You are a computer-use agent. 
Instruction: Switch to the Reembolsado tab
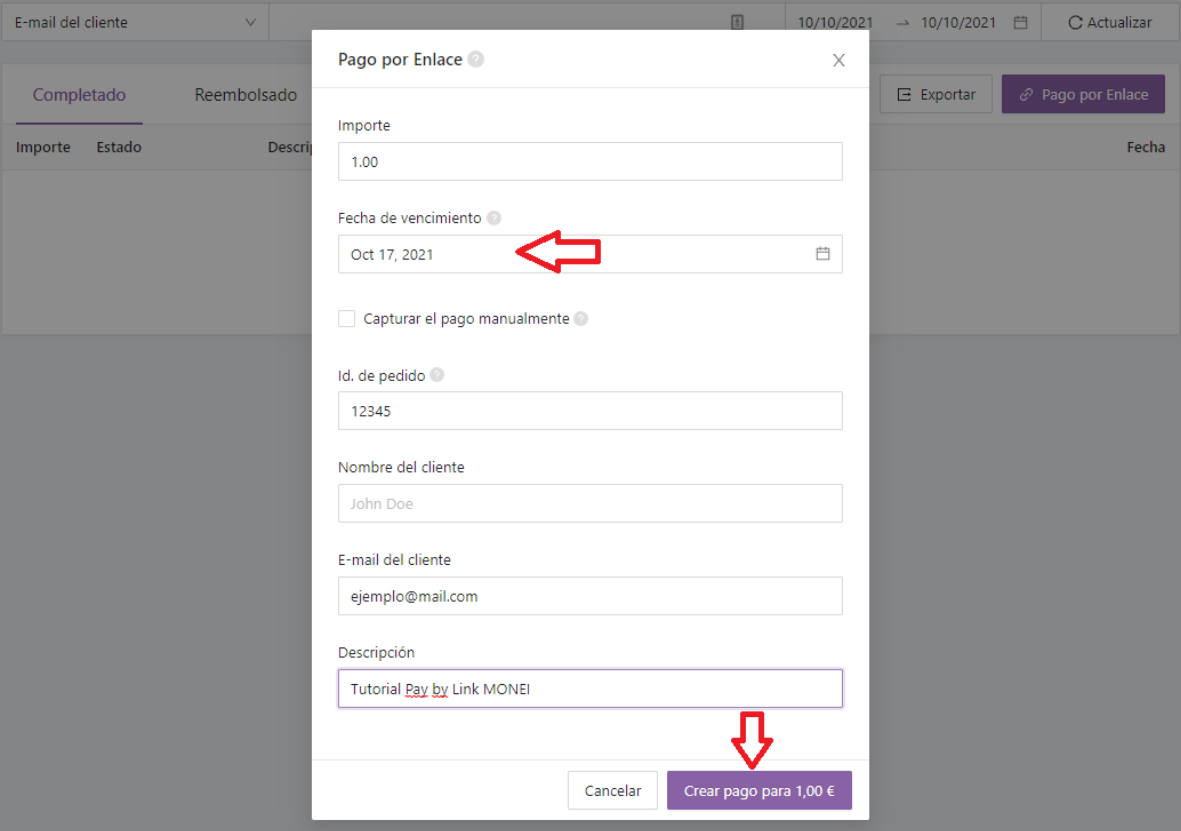pos(246,95)
